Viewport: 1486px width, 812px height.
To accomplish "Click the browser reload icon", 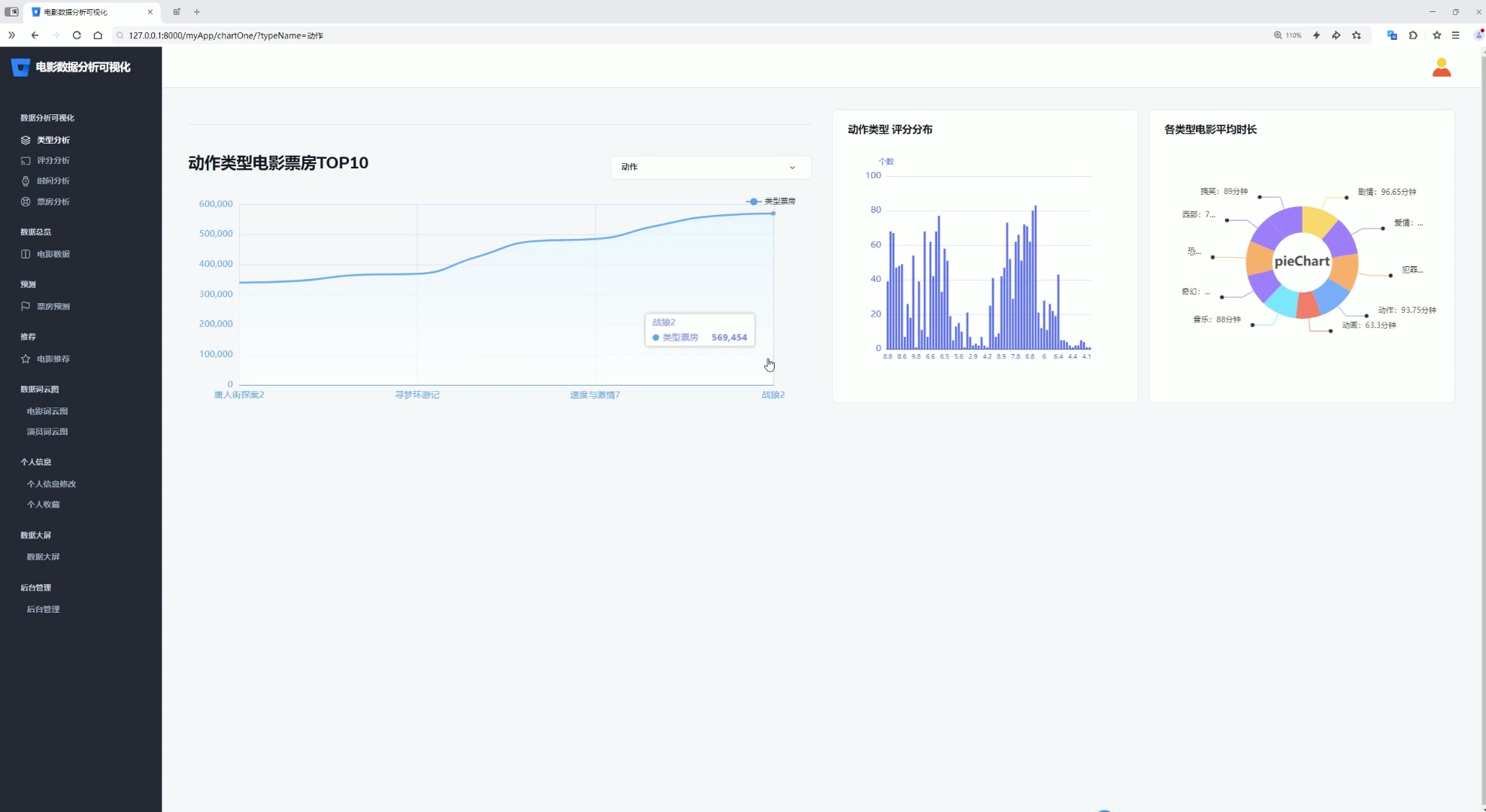I will [x=77, y=35].
